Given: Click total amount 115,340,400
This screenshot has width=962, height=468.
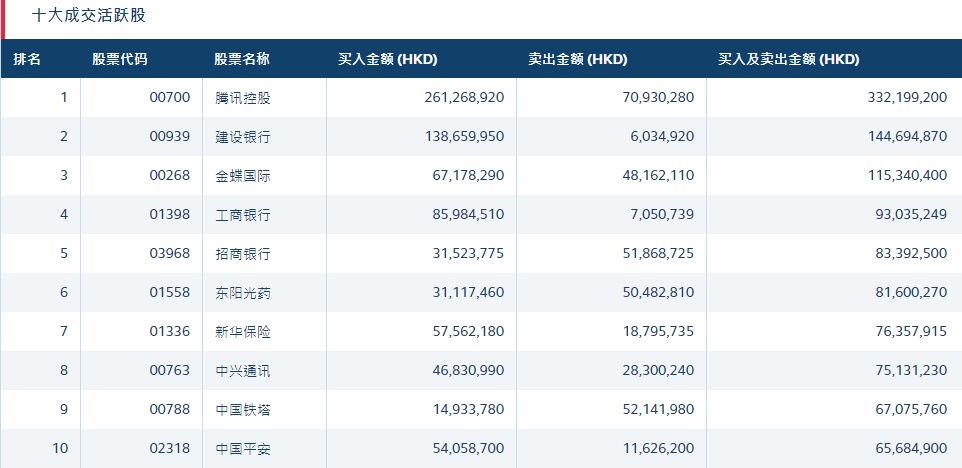Looking at the screenshot, I should point(907,175).
